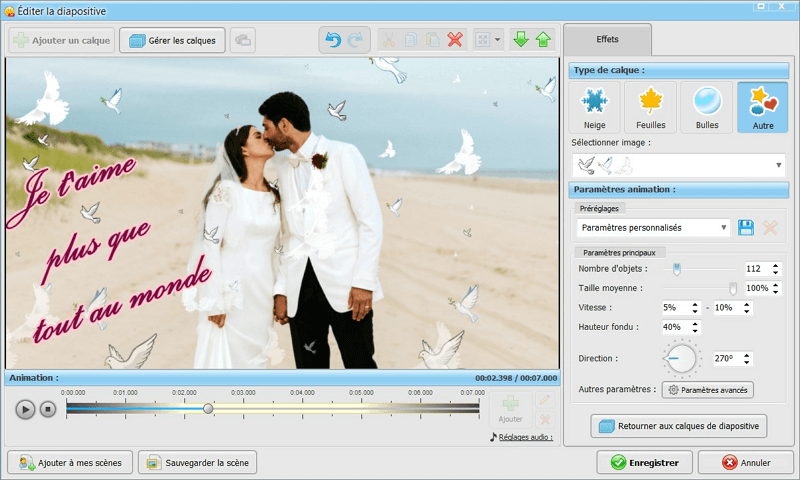Click Retourner aux calques de diapositive
The width and height of the screenshot is (800, 480).
[x=679, y=426]
